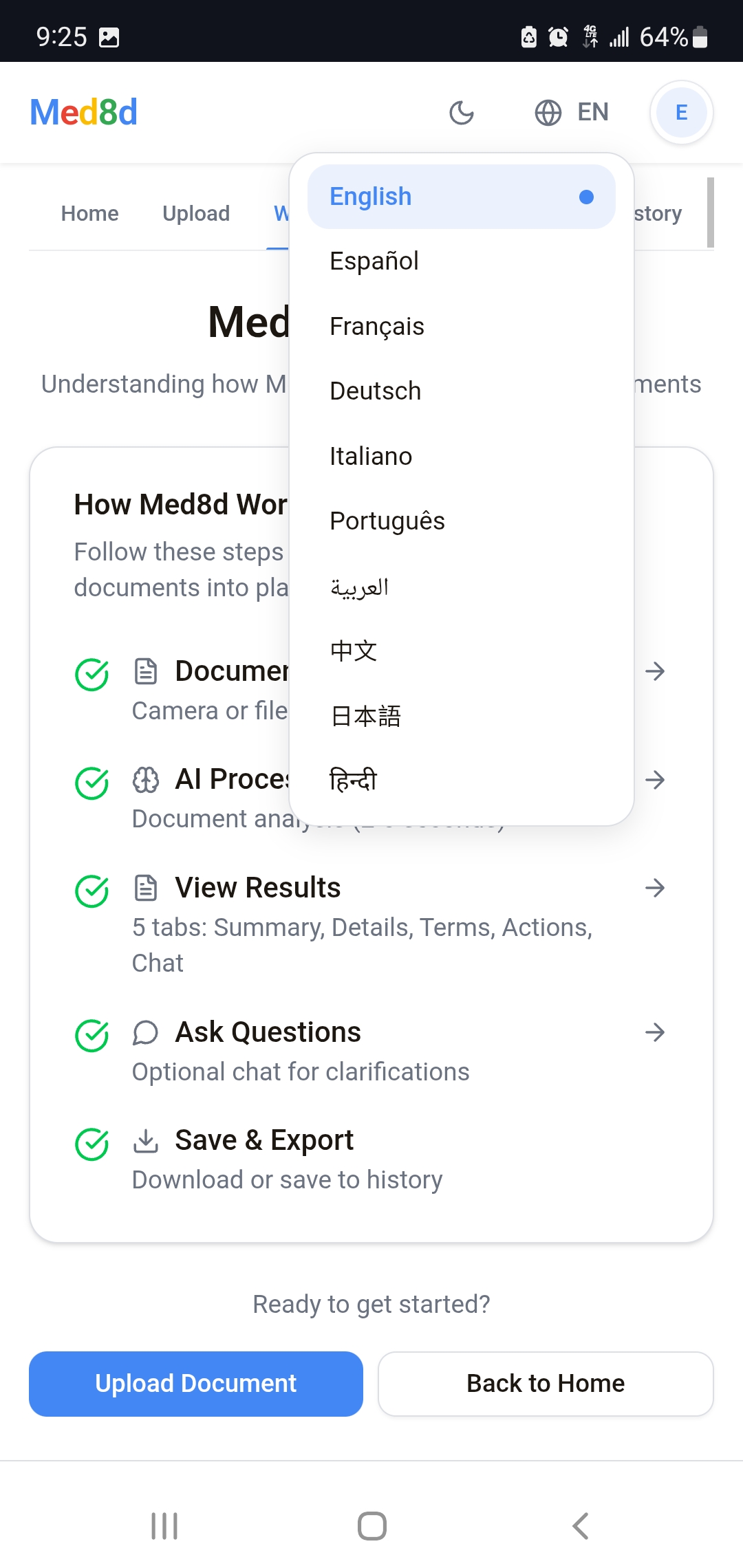The width and height of the screenshot is (743, 1568).
Task: Click the Upload Document button
Action: tap(196, 1384)
